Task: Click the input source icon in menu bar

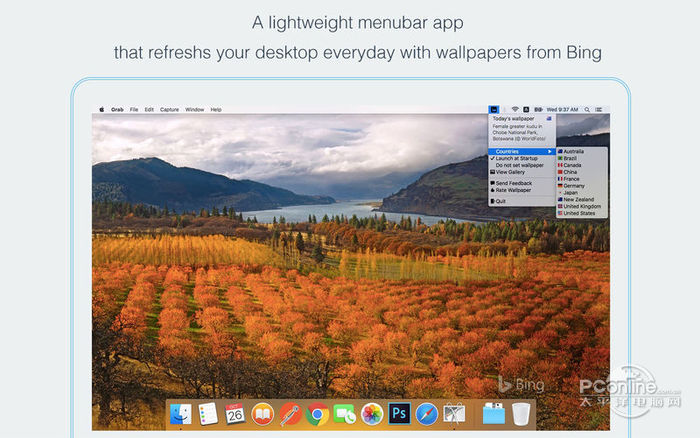Action: click(526, 109)
